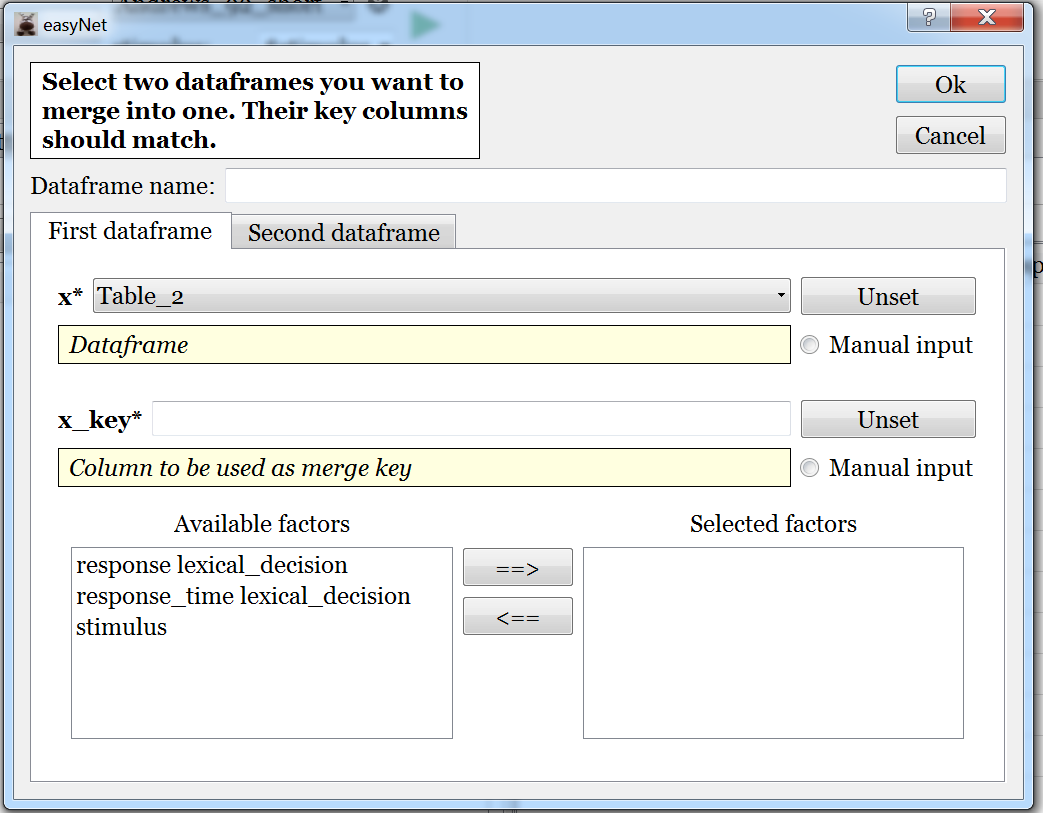Toggle Manual input for the merge key column
Image resolution: width=1043 pixels, height=813 pixels.
click(810, 468)
